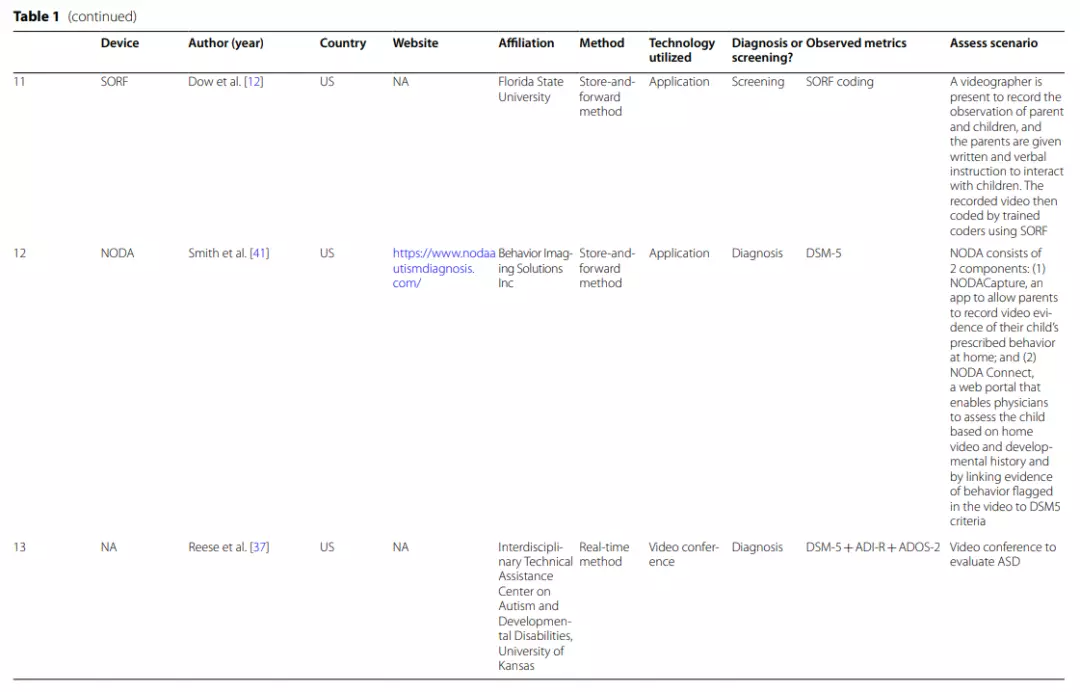Select the 'Technology utilized' column header

point(682,50)
